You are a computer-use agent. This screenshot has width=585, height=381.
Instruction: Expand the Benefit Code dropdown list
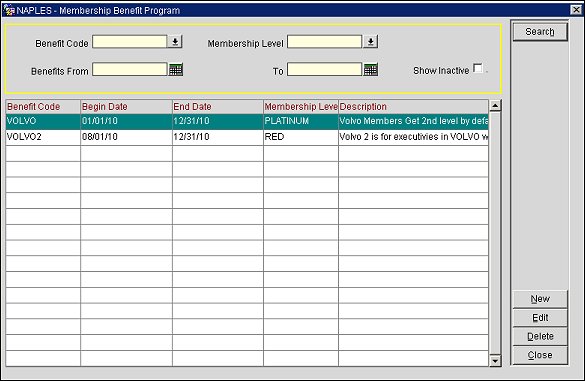(x=175, y=41)
